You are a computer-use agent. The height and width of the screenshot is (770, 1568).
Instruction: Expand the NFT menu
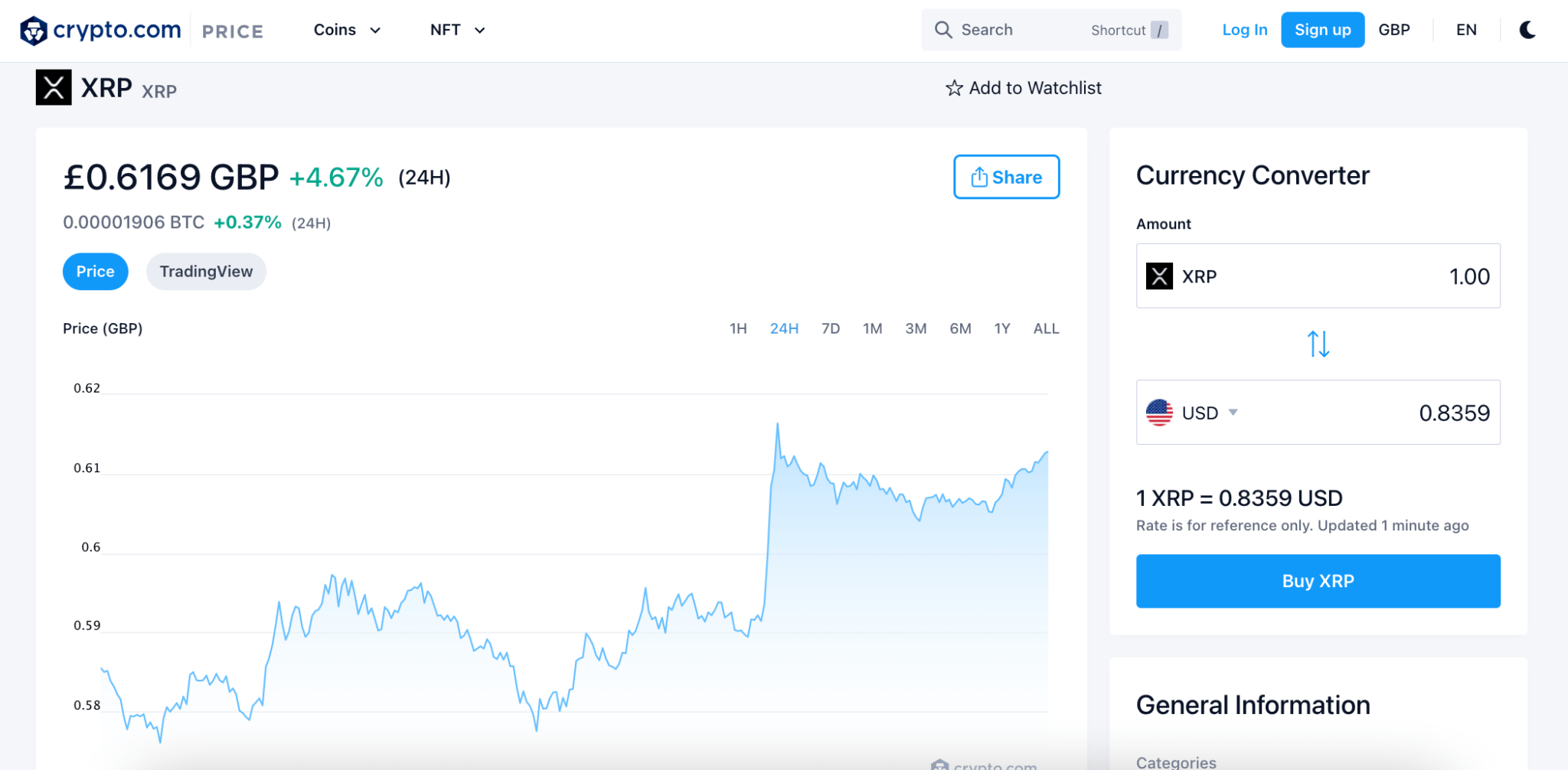click(457, 30)
